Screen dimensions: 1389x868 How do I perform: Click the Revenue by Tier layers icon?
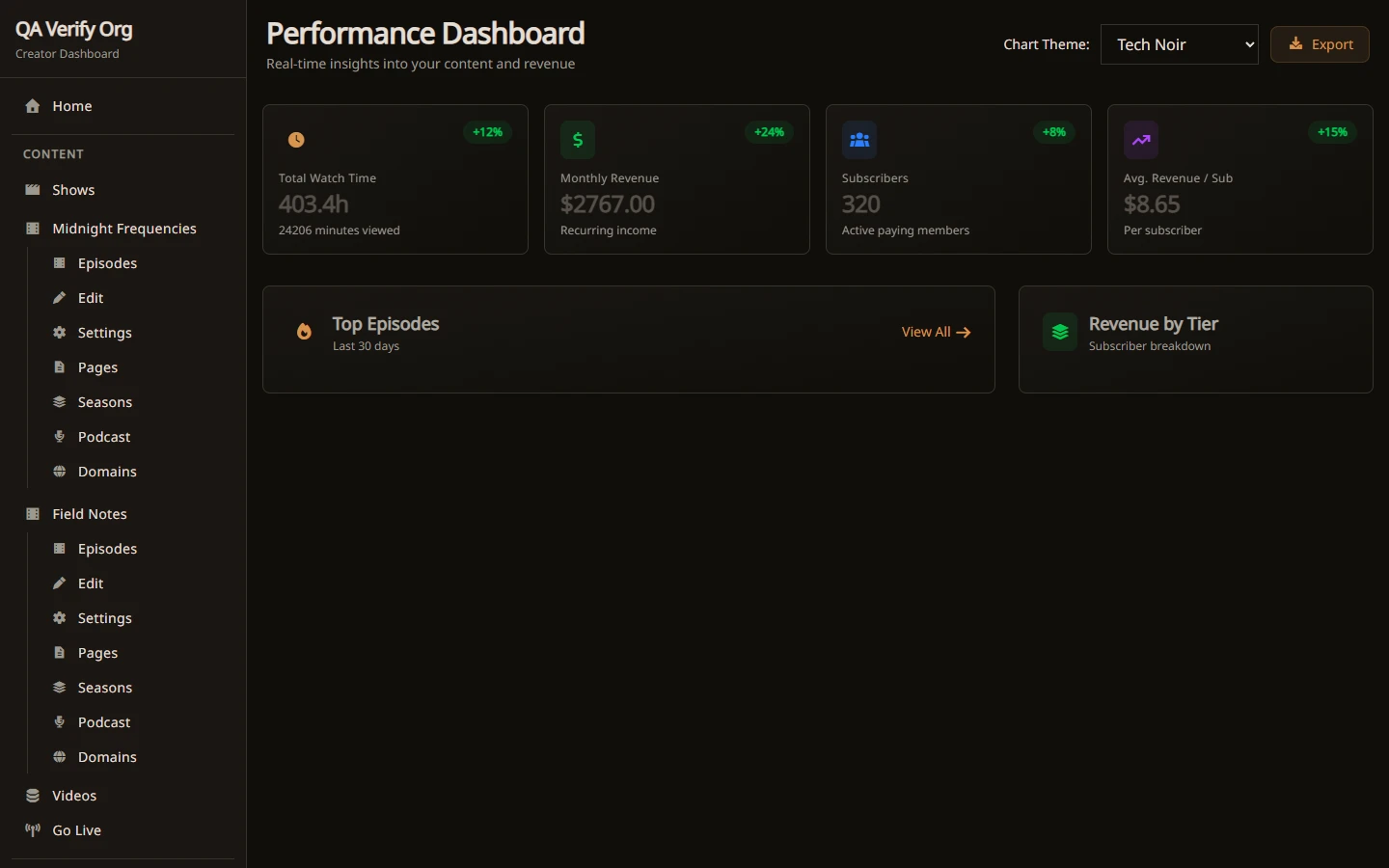coord(1060,332)
